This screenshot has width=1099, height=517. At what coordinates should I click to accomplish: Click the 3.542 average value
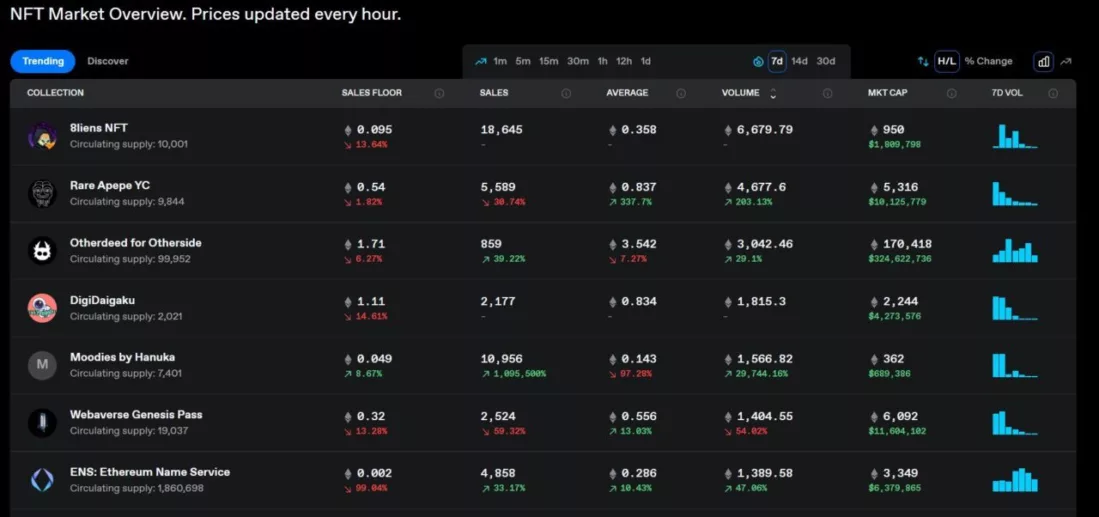click(x=639, y=244)
